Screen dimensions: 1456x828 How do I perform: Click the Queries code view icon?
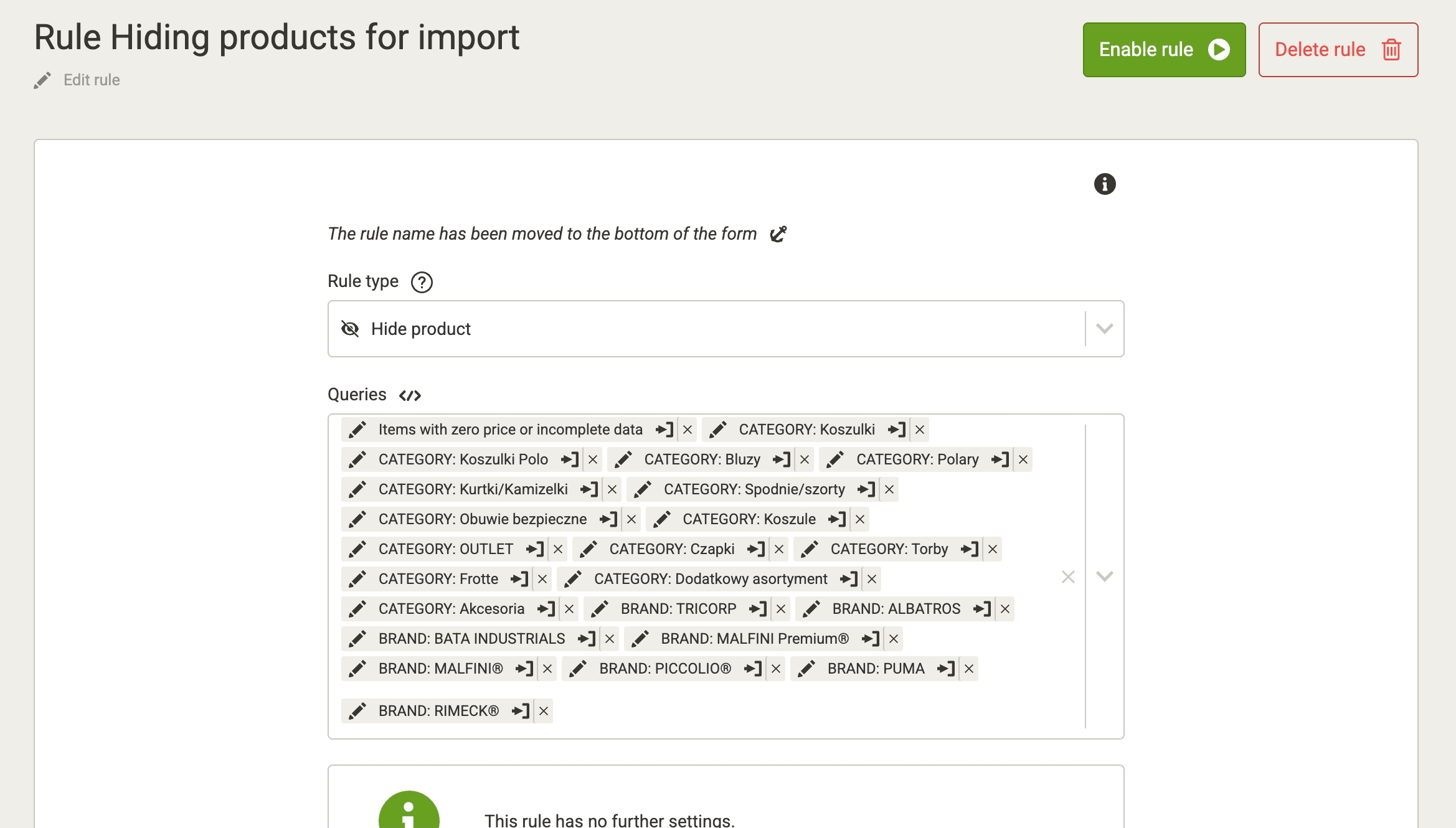point(410,395)
